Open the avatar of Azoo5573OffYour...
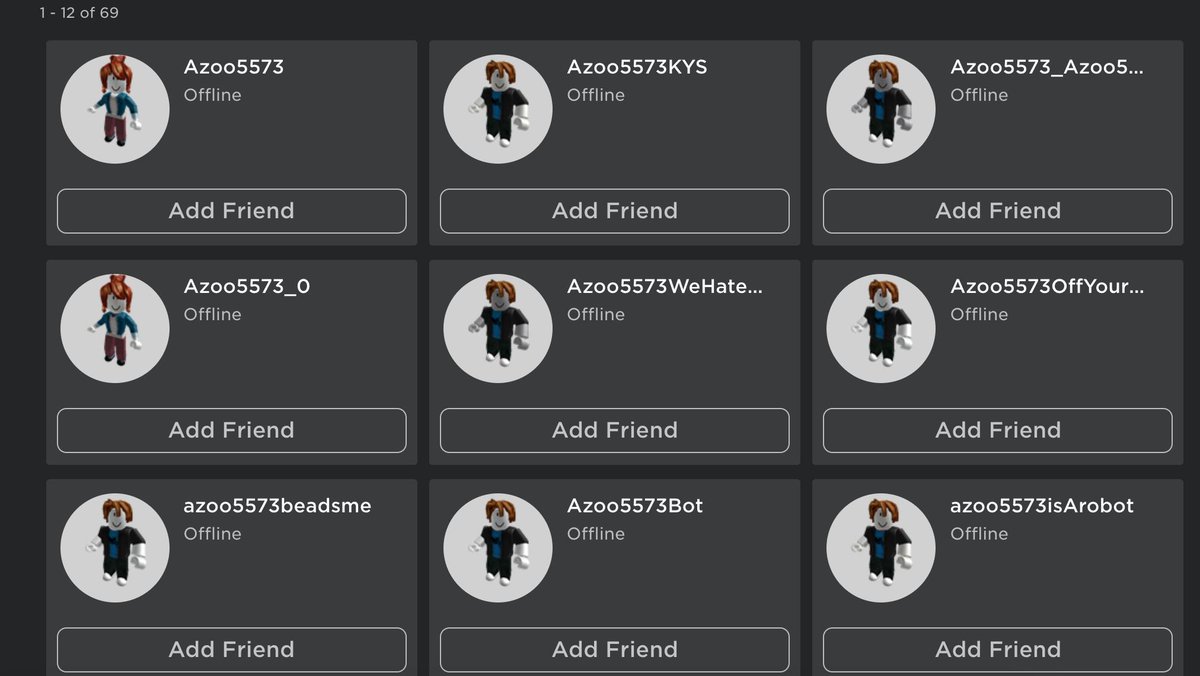The width and height of the screenshot is (1200, 676). [x=881, y=328]
